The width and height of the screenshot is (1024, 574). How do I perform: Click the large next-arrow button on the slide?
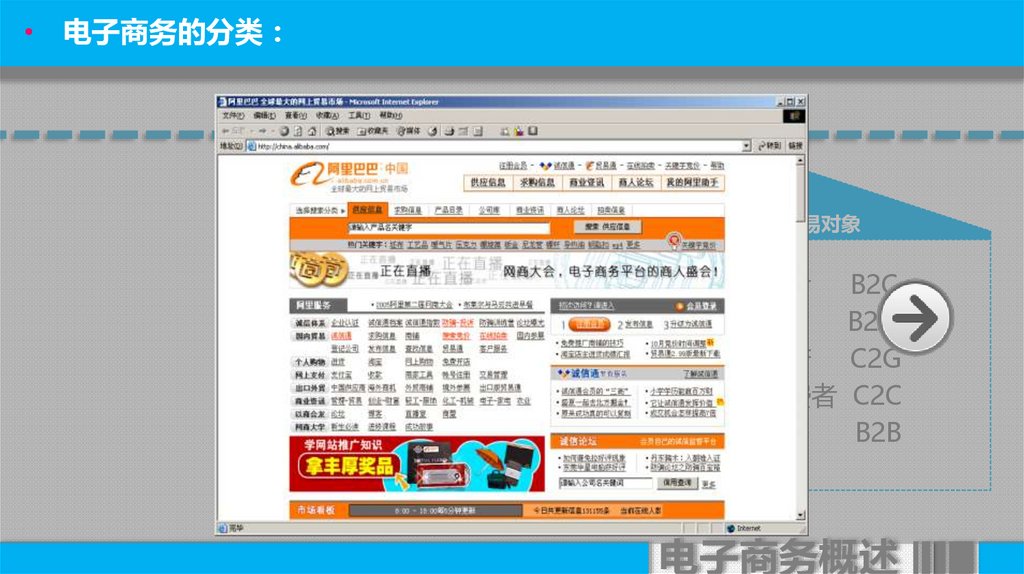click(916, 318)
